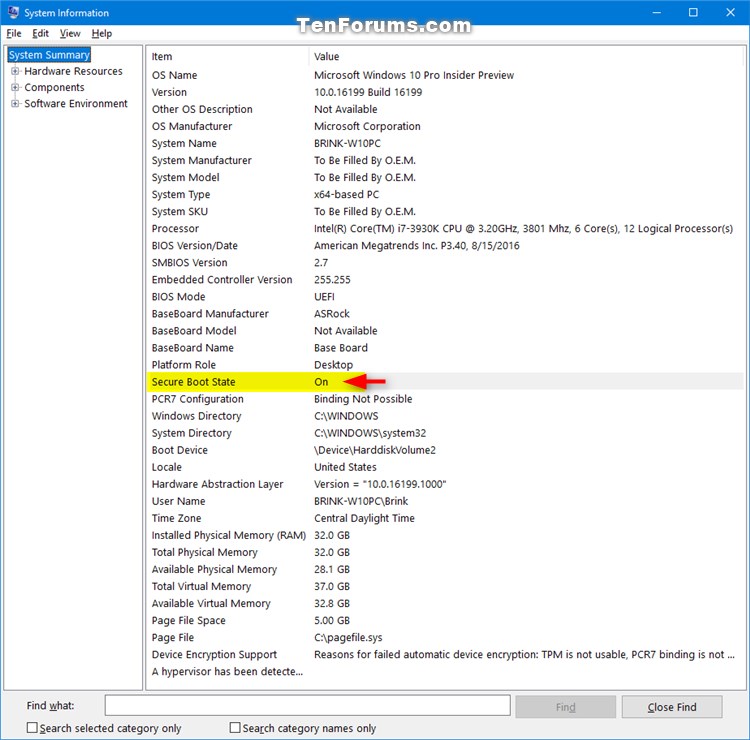
Task: Select the Installed Physical Memory (RAM) row
Action: (445, 535)
